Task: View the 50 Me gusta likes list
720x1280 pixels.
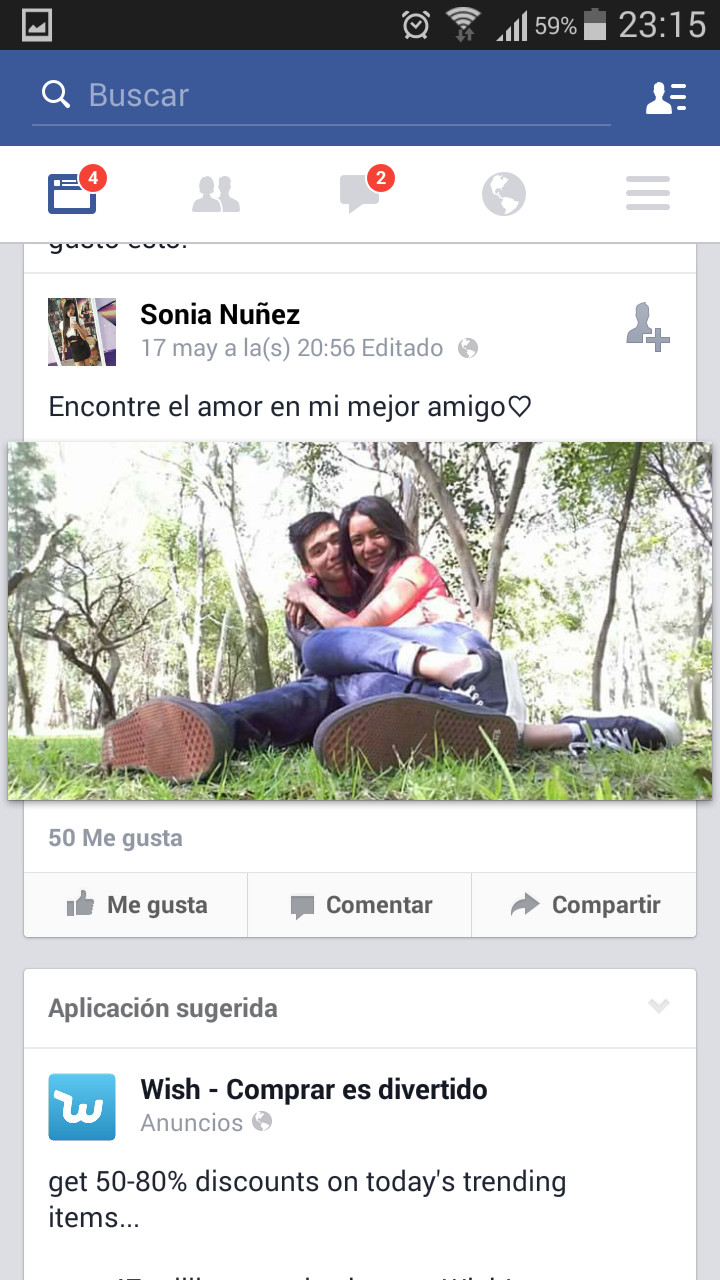Action: [115, 838]
